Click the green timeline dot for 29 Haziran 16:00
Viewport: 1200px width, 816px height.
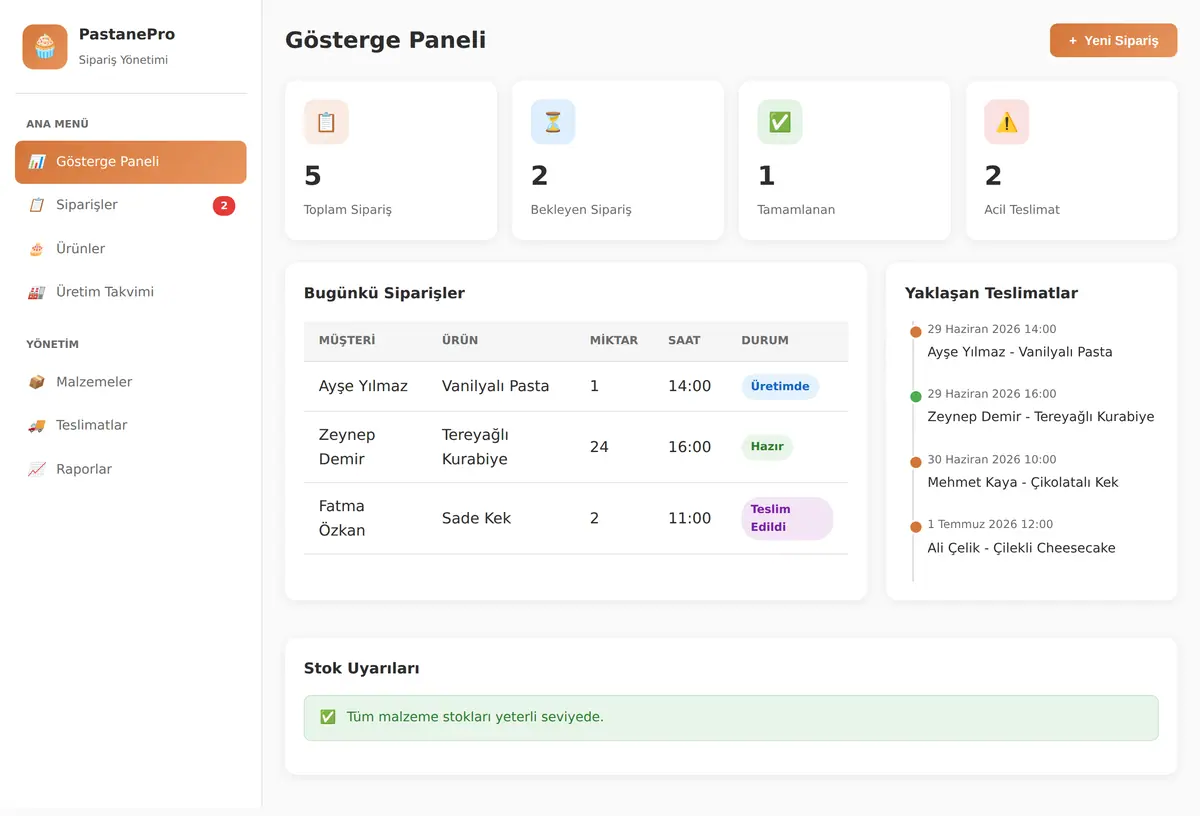[916, 397]
